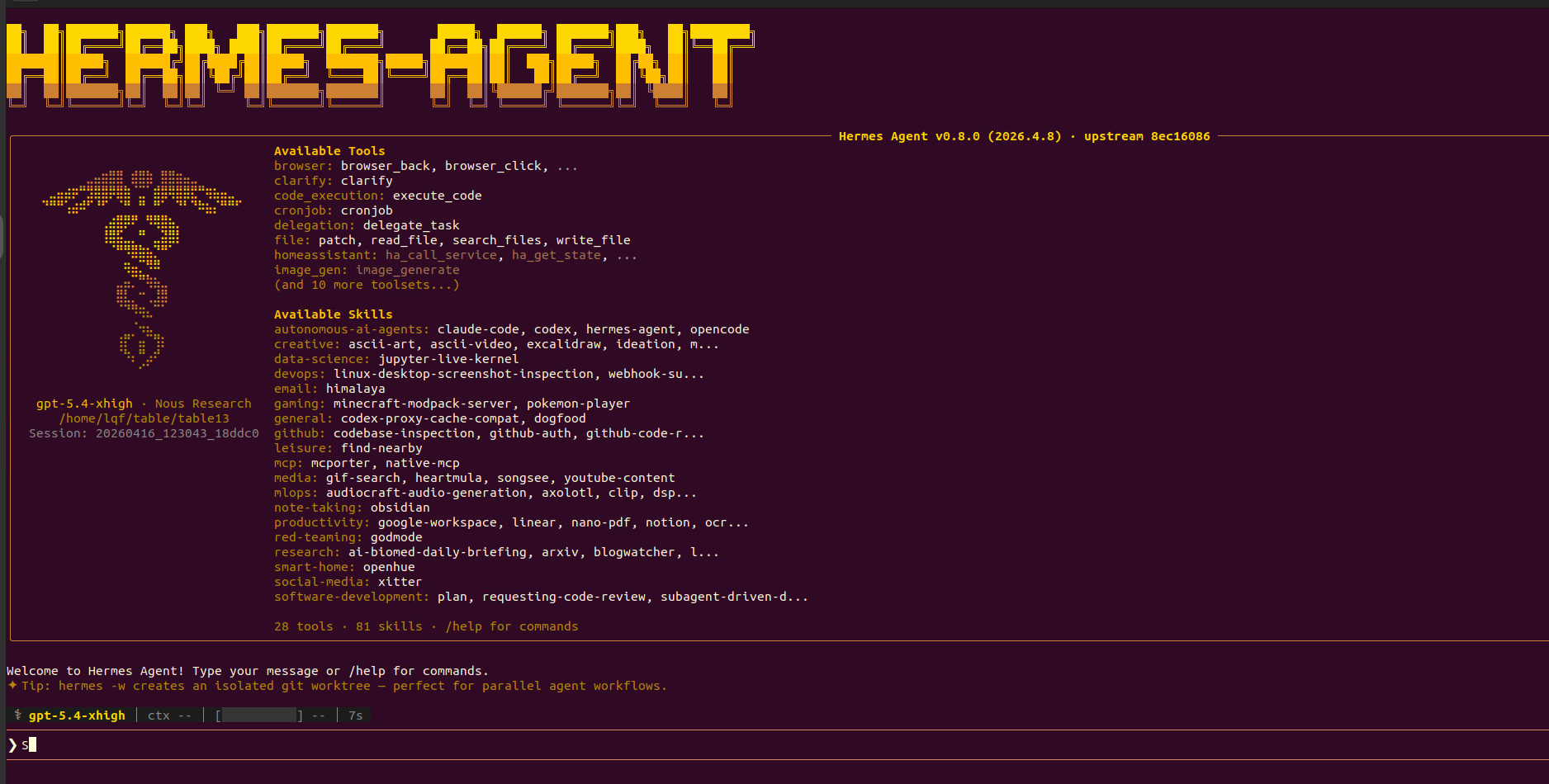The height and width of the screenshot is (784, 1549).
Task: Click the caduceus icon in the status bar
Action: [18, 716]
